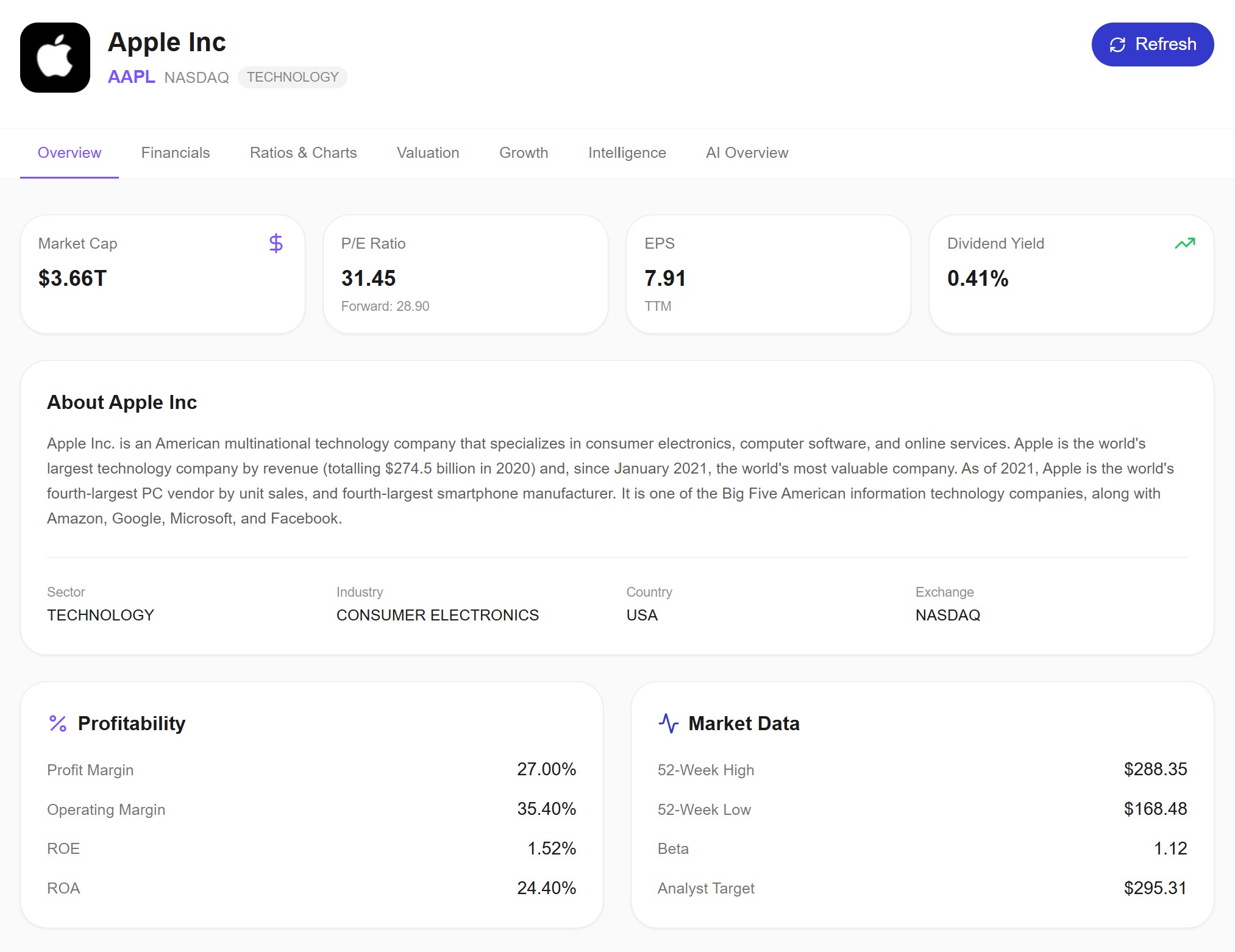Viewport: 1235px width, 952px height.
Task: Click the Analyst Target value $295.31
Action: [x=1155, y=888]
